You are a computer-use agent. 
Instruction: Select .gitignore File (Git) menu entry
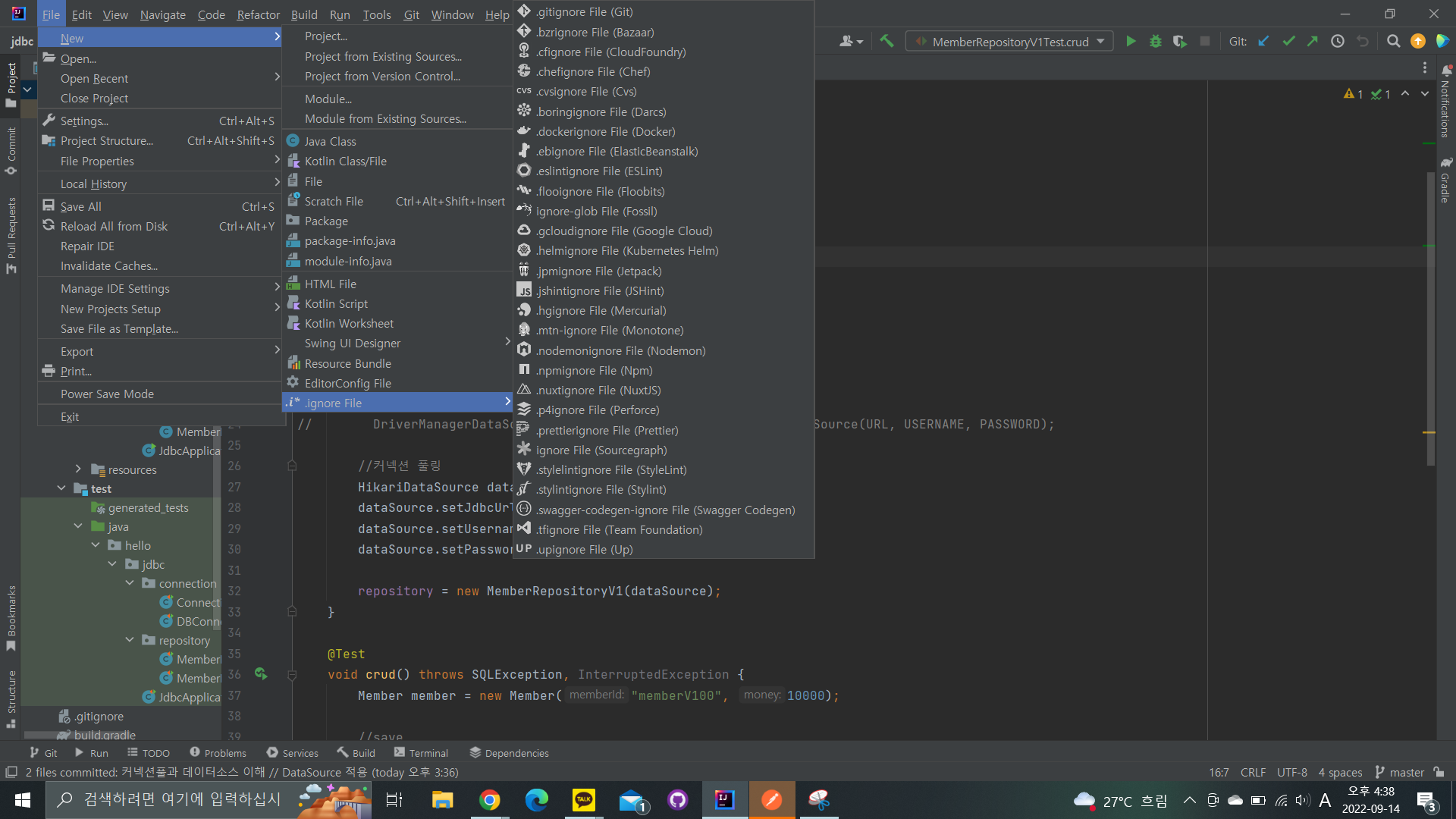(584, 12)
